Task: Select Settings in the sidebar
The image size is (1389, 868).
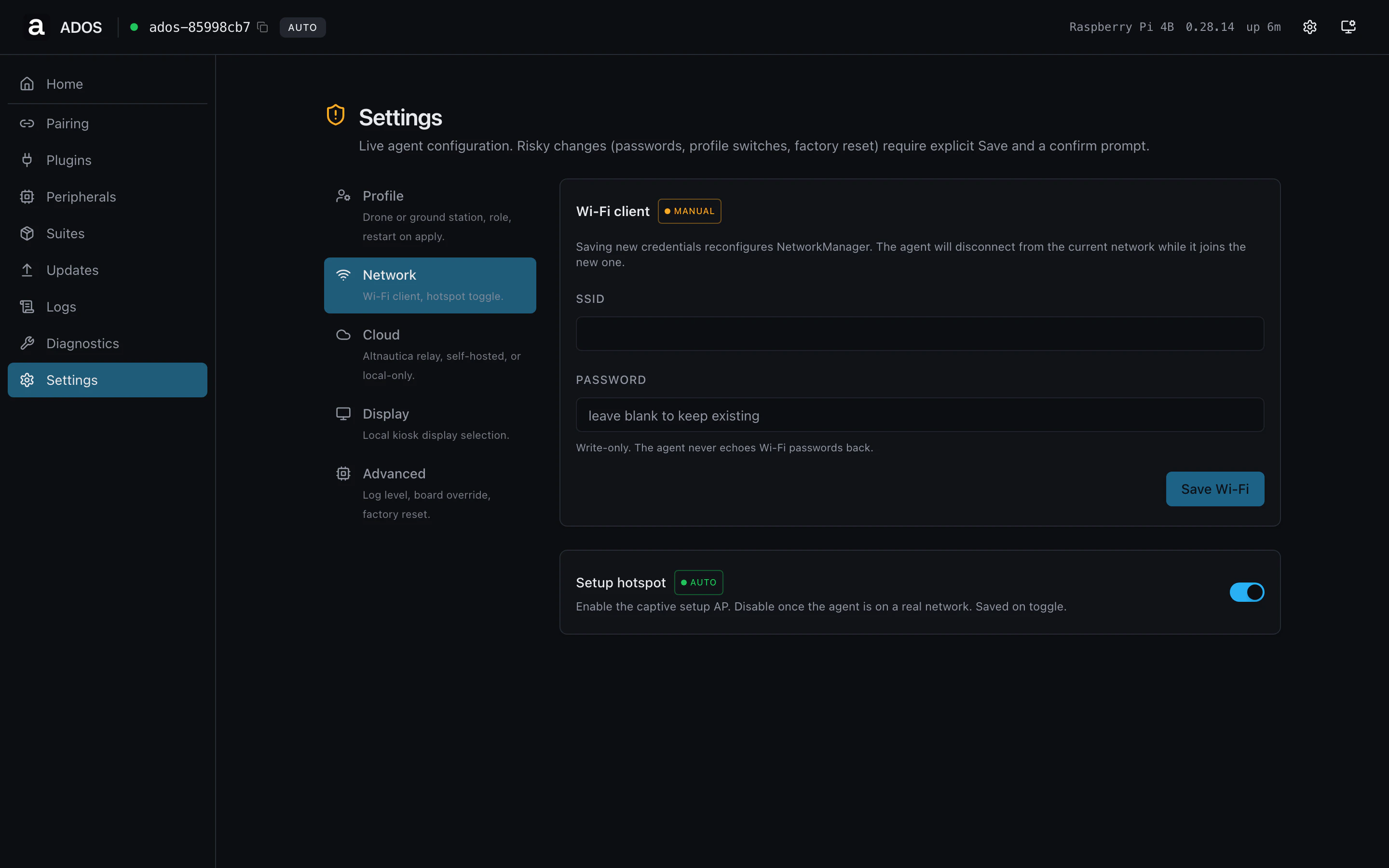Action: click(108, 380)
